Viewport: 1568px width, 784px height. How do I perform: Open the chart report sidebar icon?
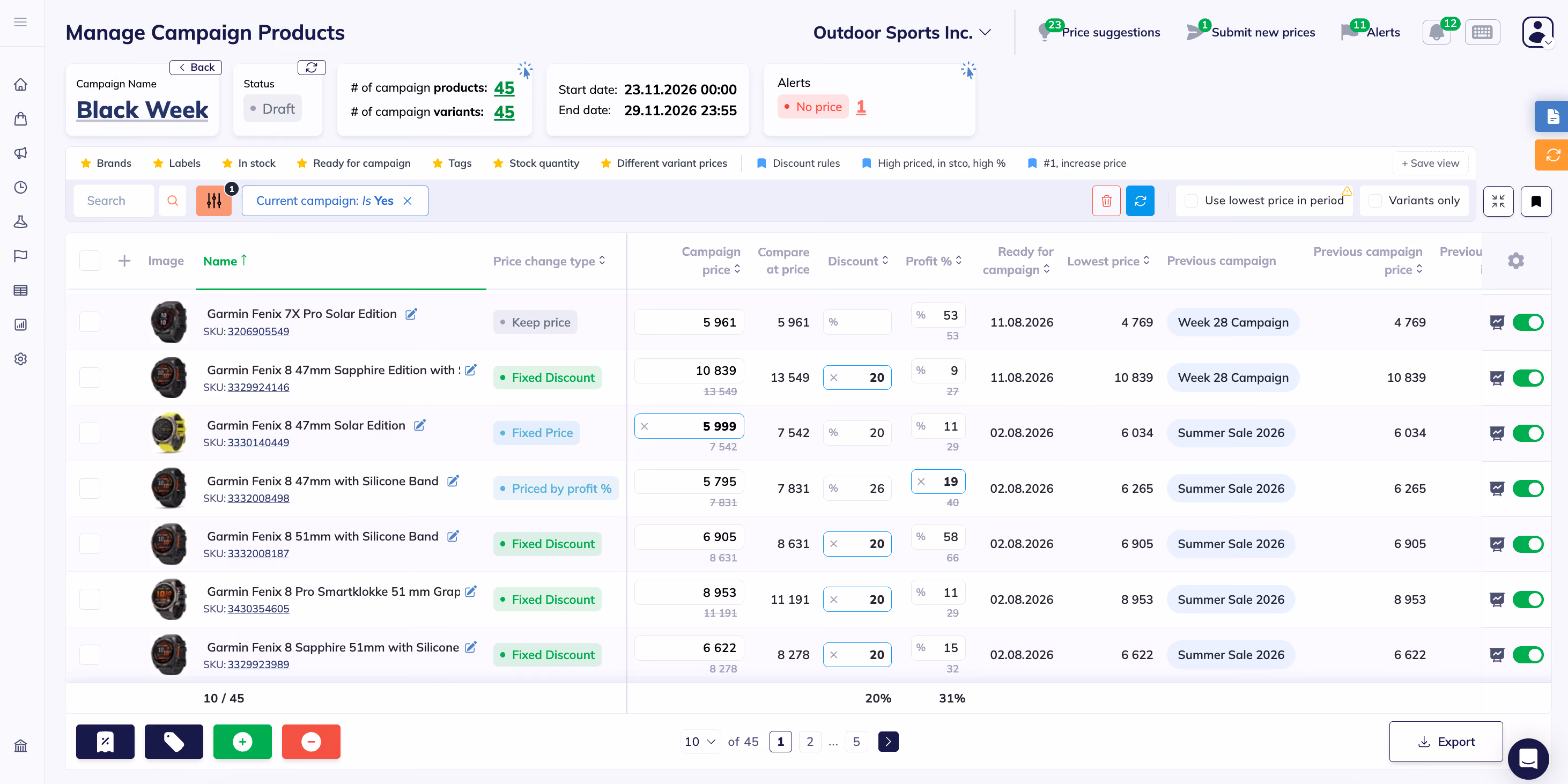point(21,324)
